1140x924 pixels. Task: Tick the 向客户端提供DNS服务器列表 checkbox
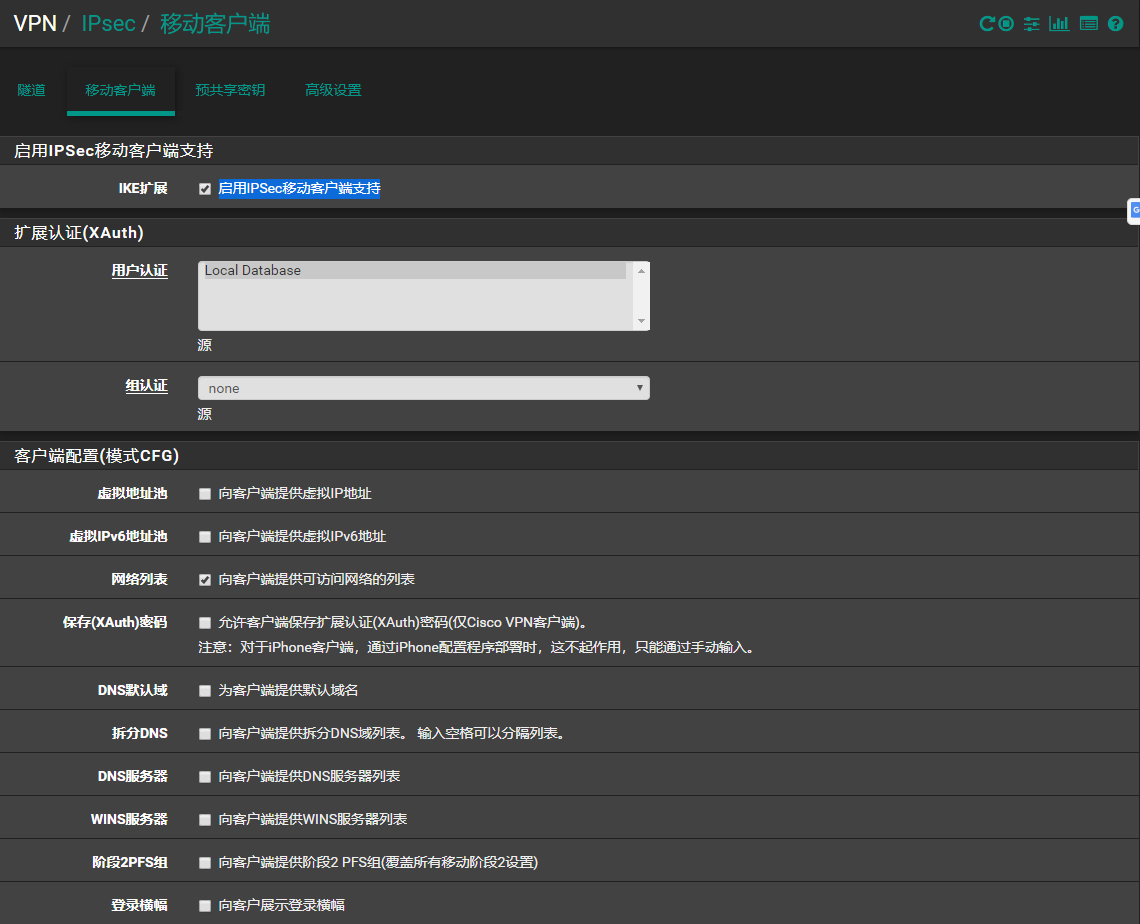(205, 777)
